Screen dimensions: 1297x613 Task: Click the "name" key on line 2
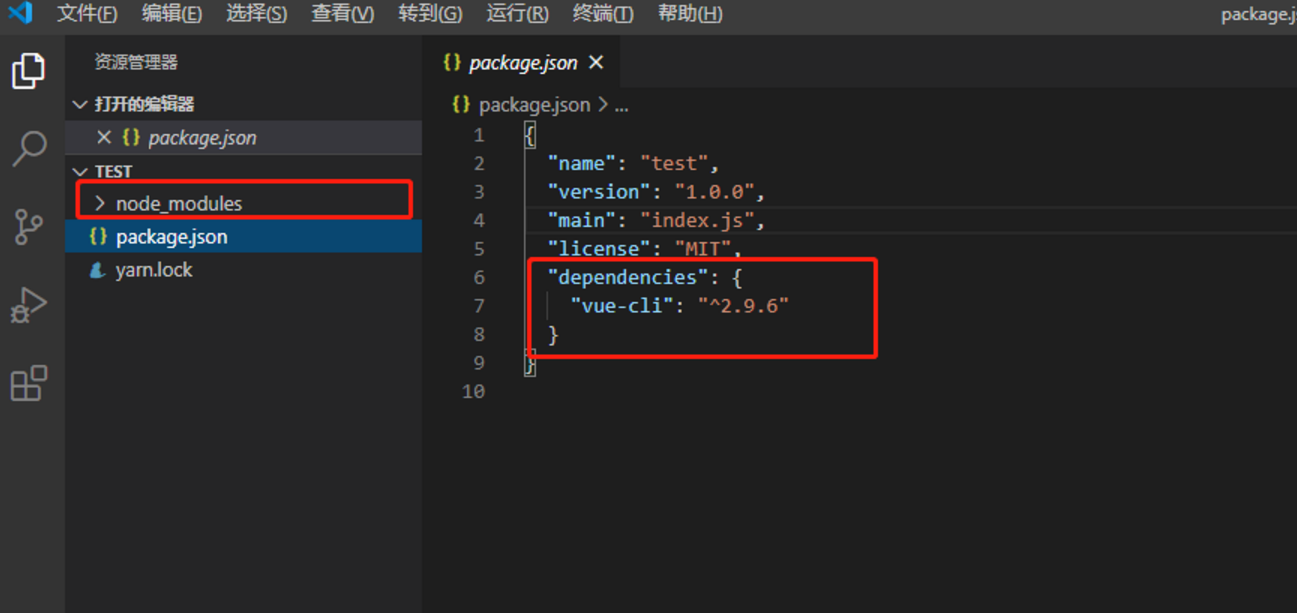(x=582, y=163)
